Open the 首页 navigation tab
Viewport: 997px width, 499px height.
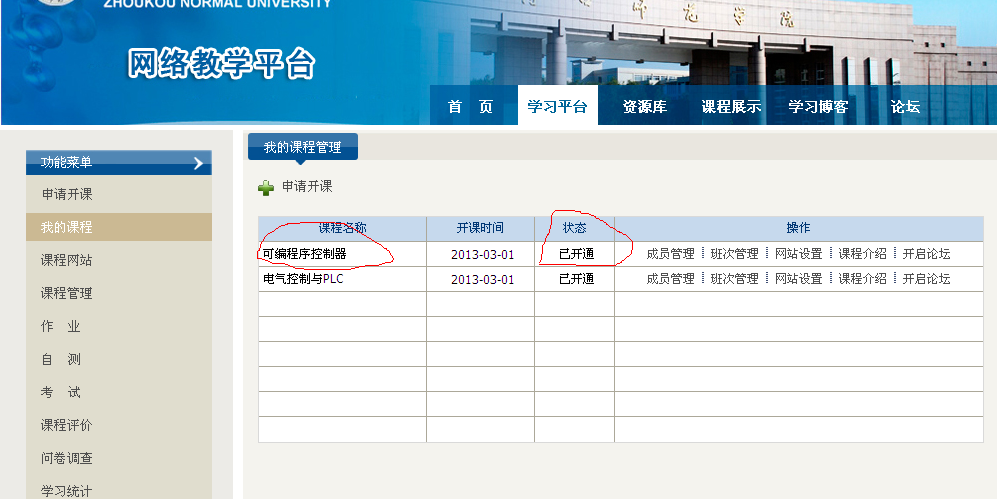pyautogui.click(x=470, y=107)
